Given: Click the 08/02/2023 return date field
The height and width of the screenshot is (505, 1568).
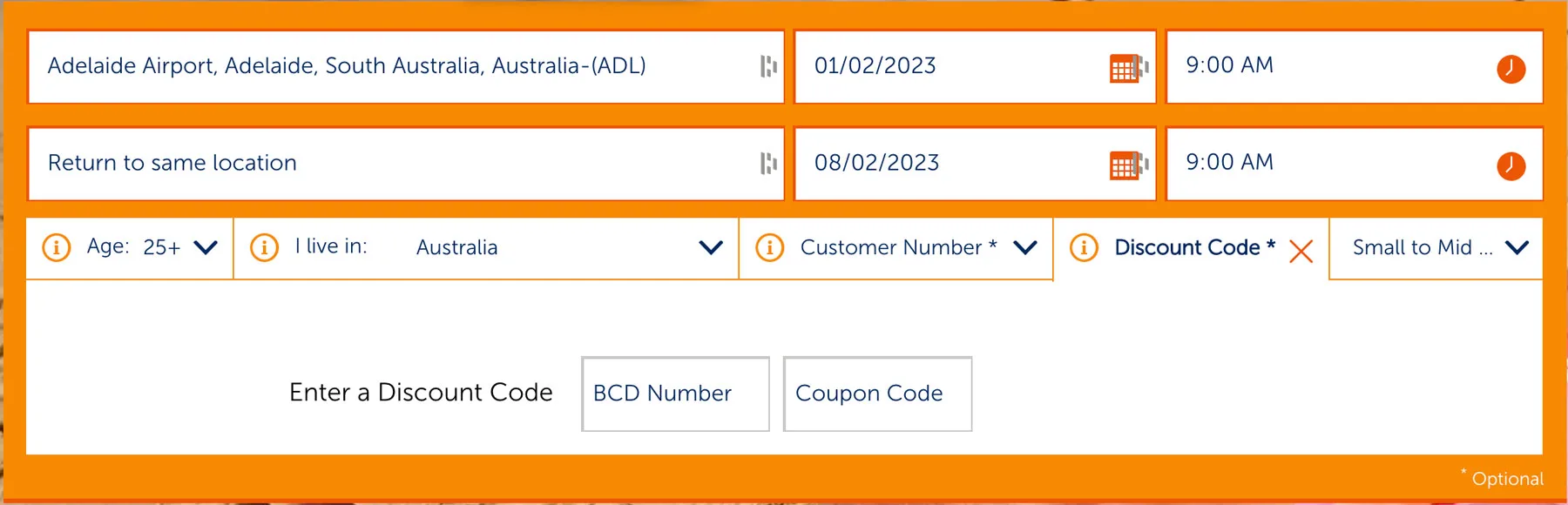Looking at the screenshot, I should pos(950,164).
